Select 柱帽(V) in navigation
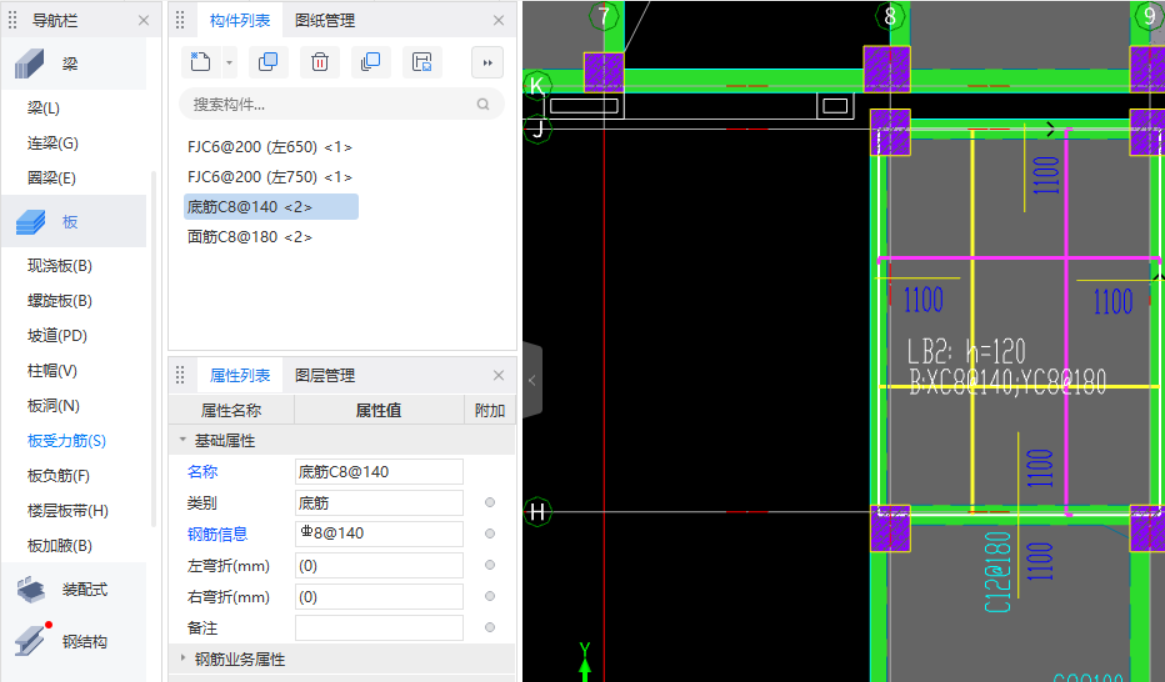 [52, 371]
